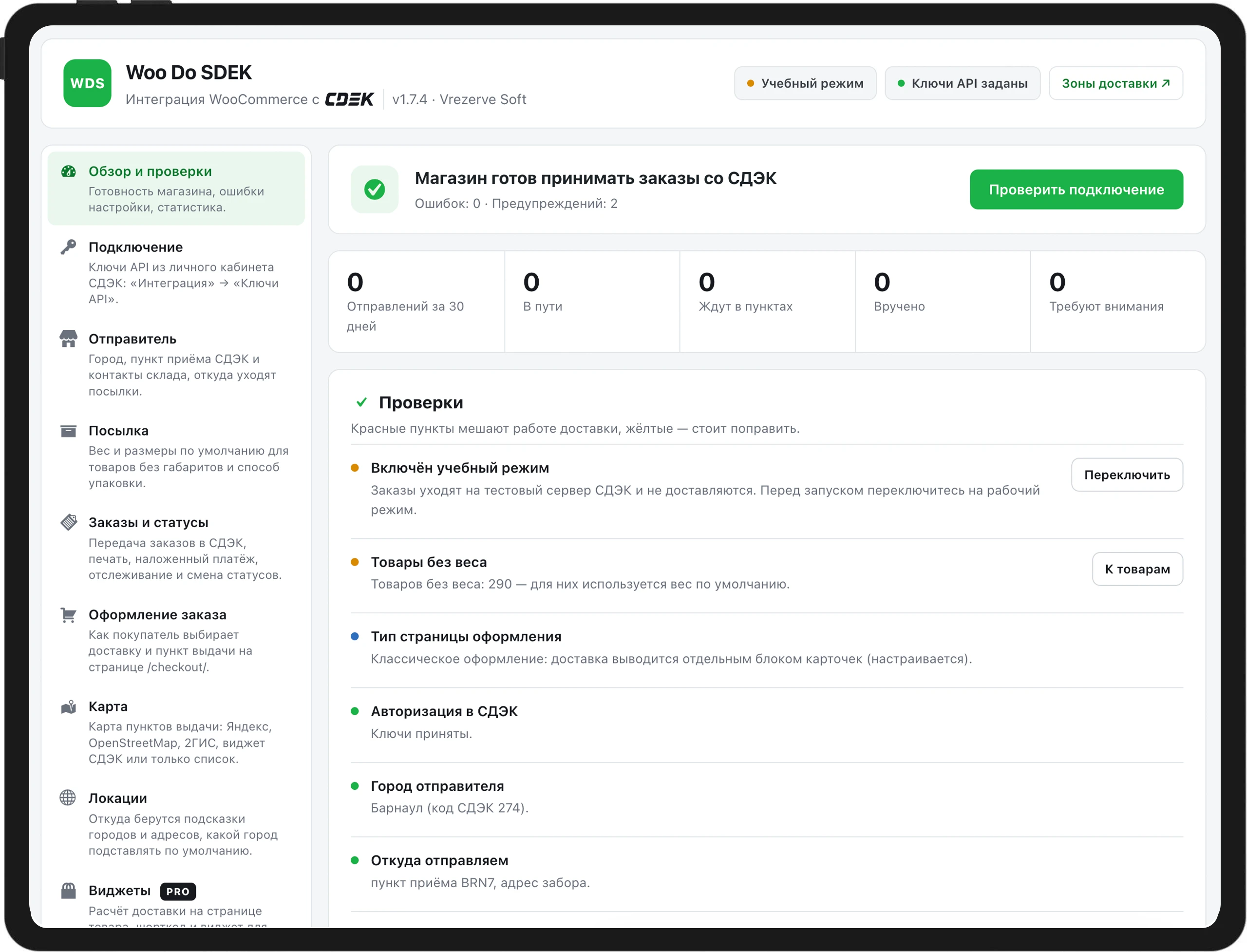Click the Требуют внимания stat card
The image size is (1247, 952).
pos(1117,302)
